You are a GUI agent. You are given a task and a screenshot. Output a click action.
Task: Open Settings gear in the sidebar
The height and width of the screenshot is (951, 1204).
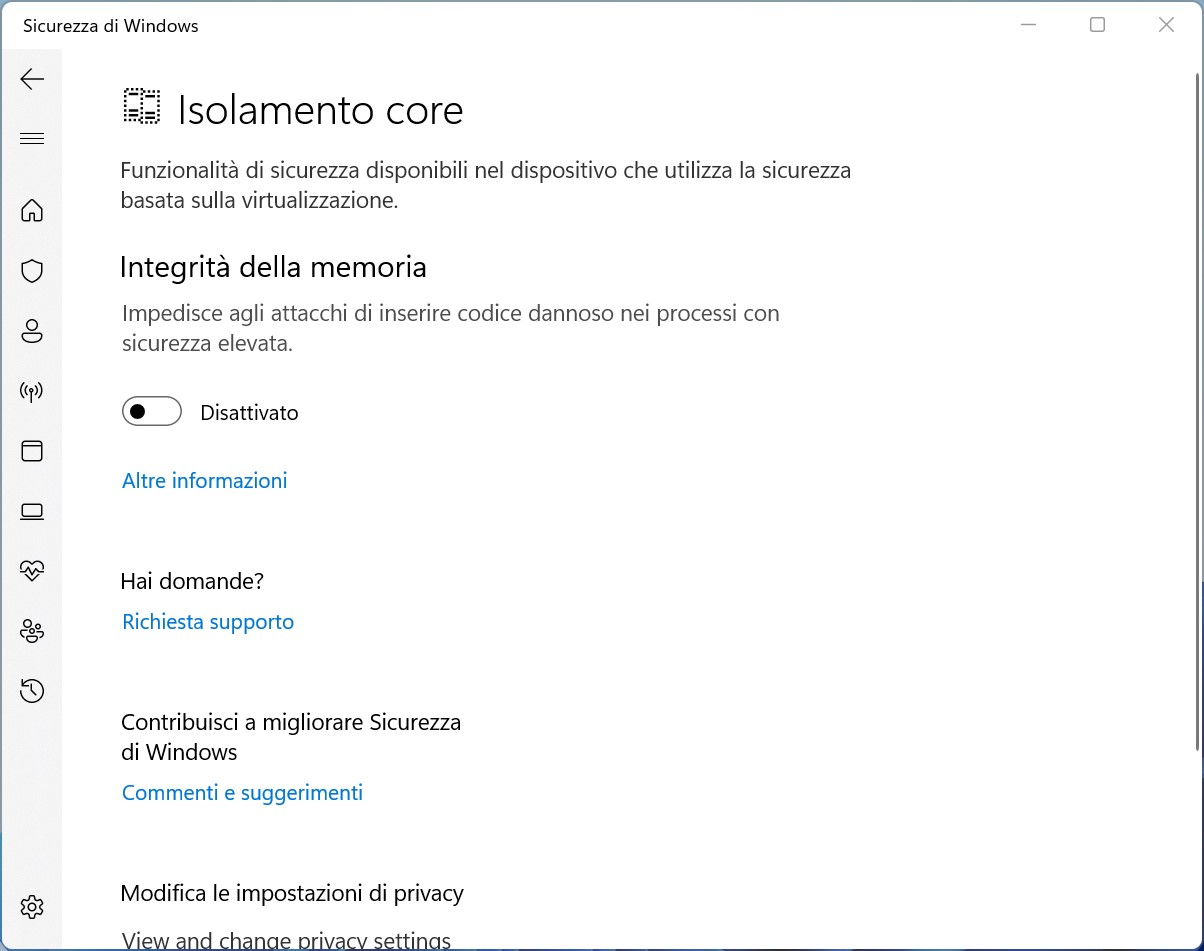pos(32,907)
